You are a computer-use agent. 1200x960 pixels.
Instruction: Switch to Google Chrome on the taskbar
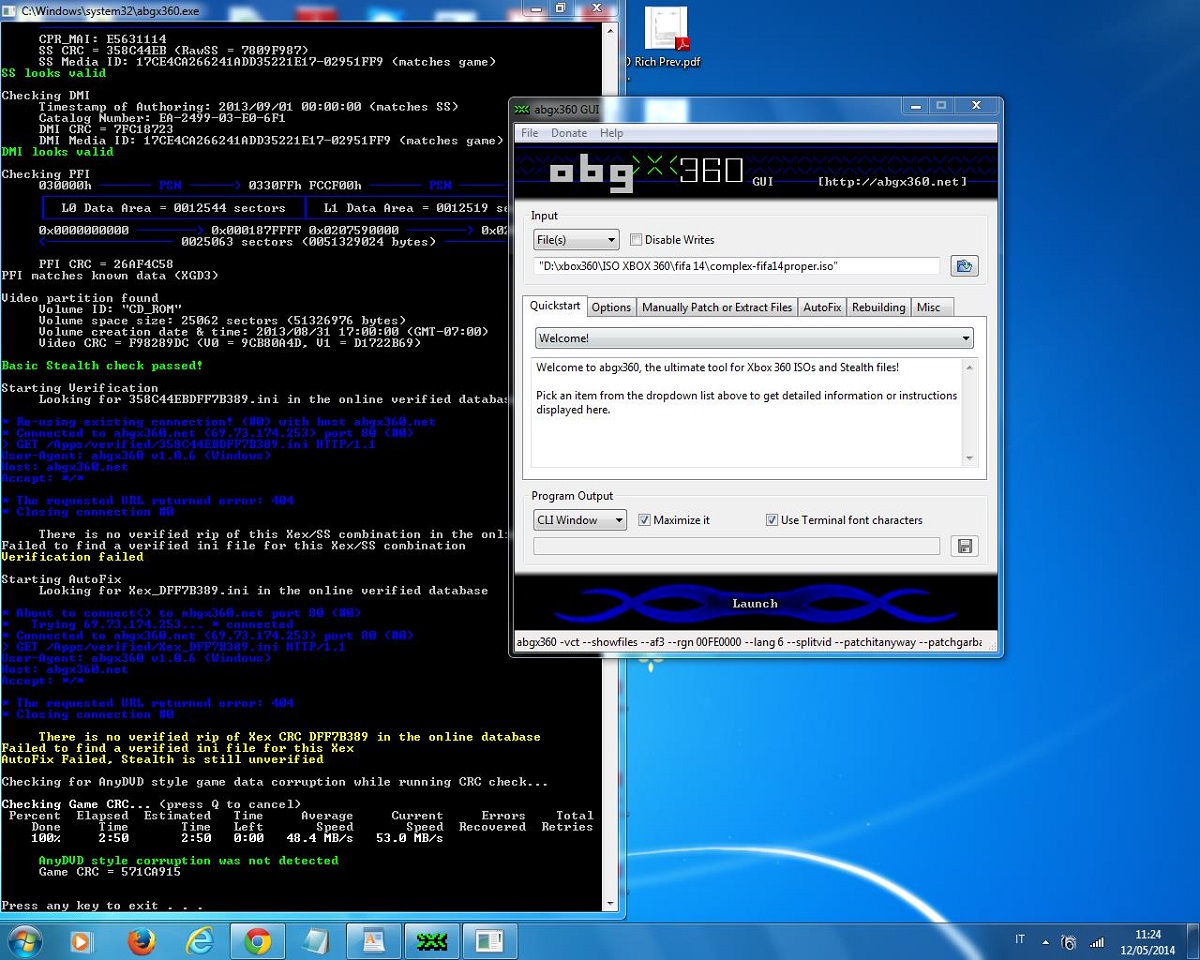pos(258,941)
